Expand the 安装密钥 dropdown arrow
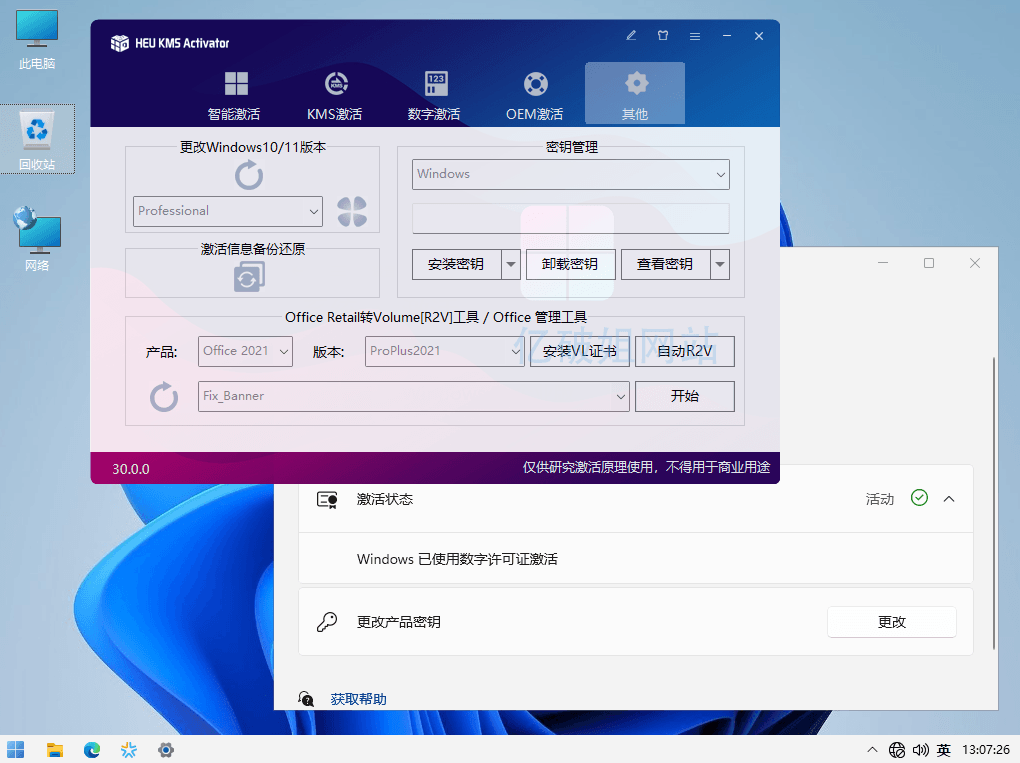This screenshot has width=1020, height=763. tap(511, 264)
